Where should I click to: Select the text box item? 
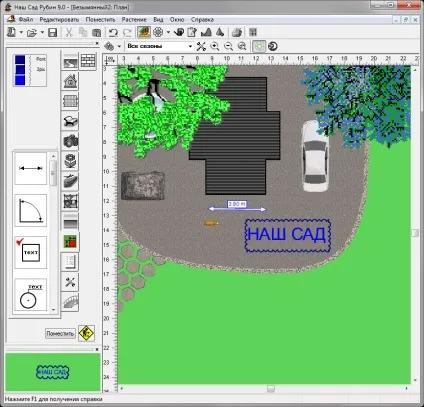click(31, 252)
